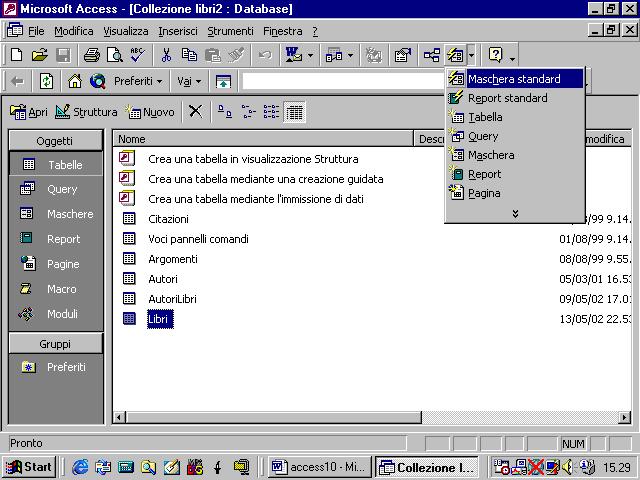
Task: Delete the selected object with the X icon
Action: [x=196, y=111]
